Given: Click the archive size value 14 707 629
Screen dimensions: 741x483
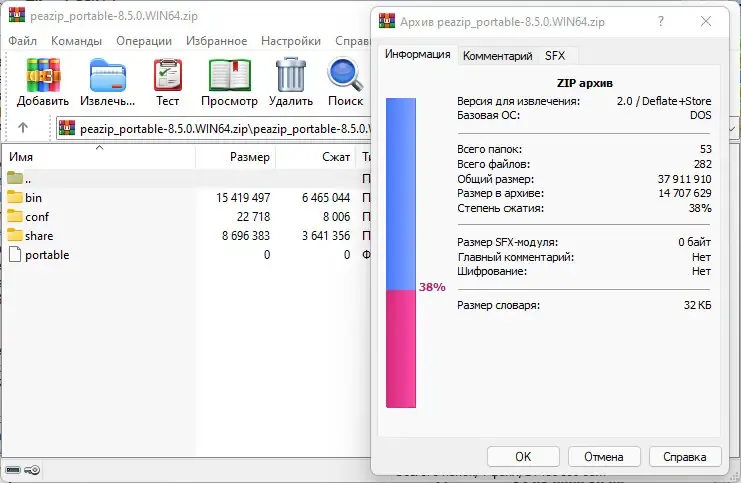Looking at the screenshot, I should coord(685,193).
